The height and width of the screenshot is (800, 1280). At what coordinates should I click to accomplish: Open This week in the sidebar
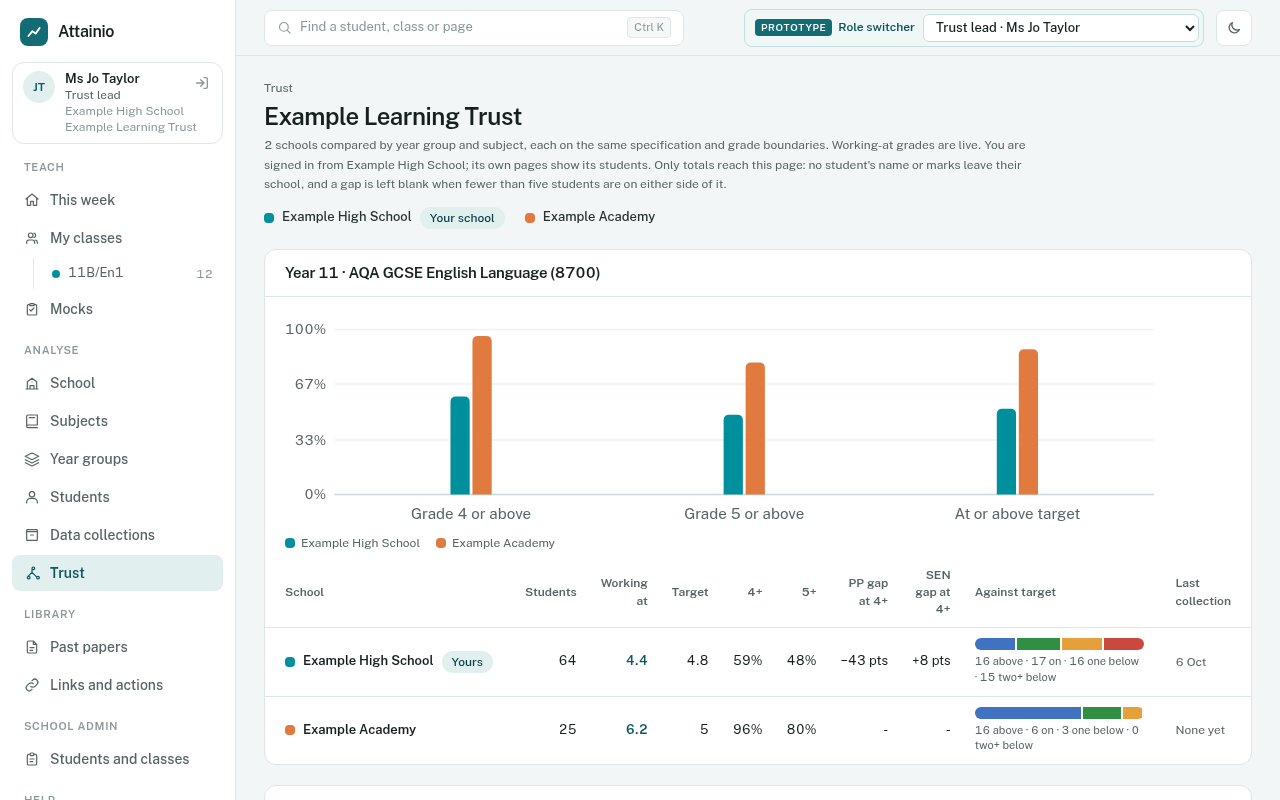(117, 200)
